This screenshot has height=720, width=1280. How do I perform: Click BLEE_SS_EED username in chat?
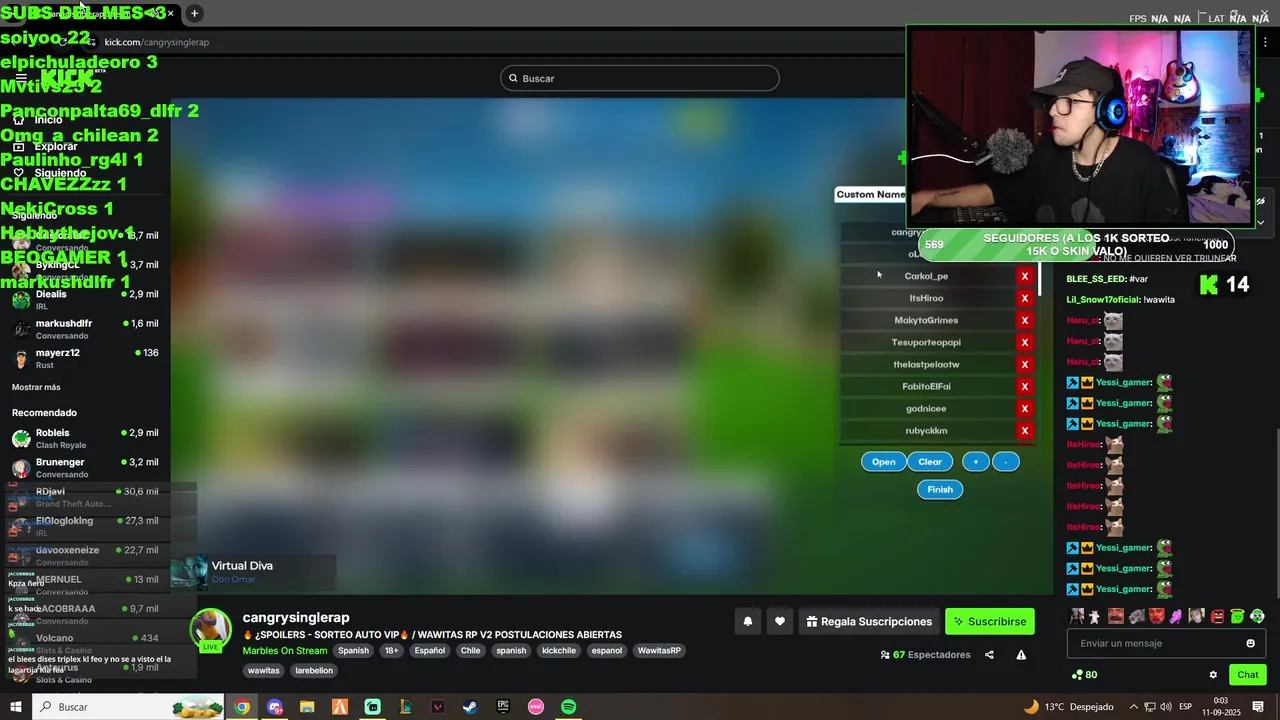1096,279
